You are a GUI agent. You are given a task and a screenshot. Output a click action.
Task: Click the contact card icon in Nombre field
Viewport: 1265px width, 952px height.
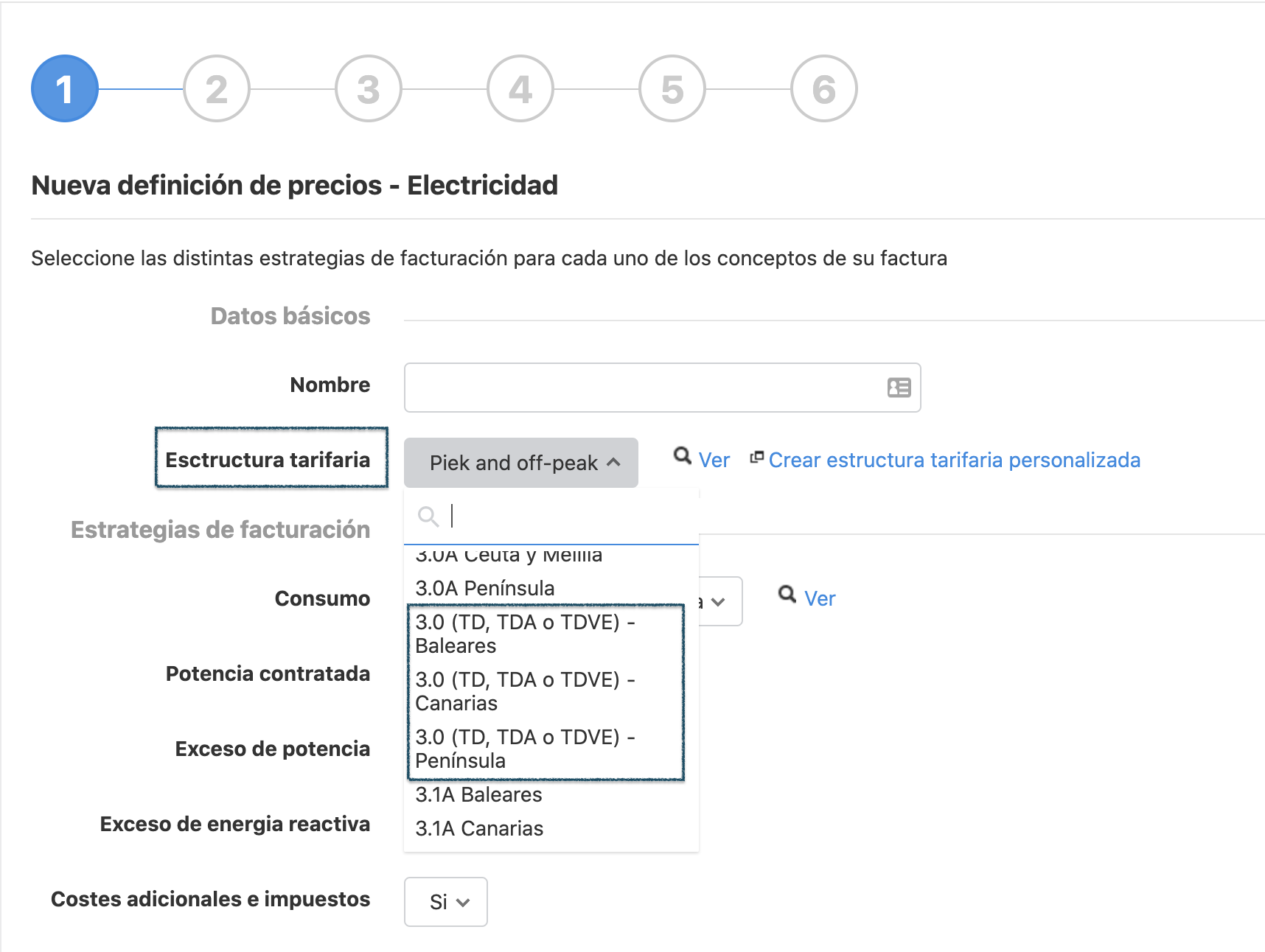899,388
